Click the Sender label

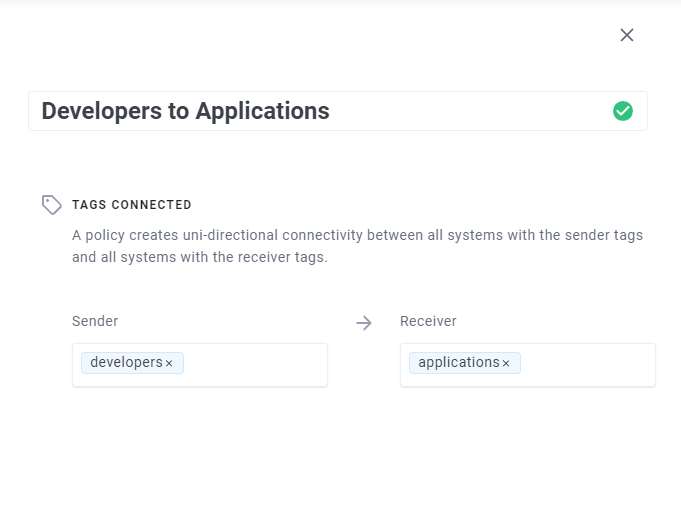95,321
